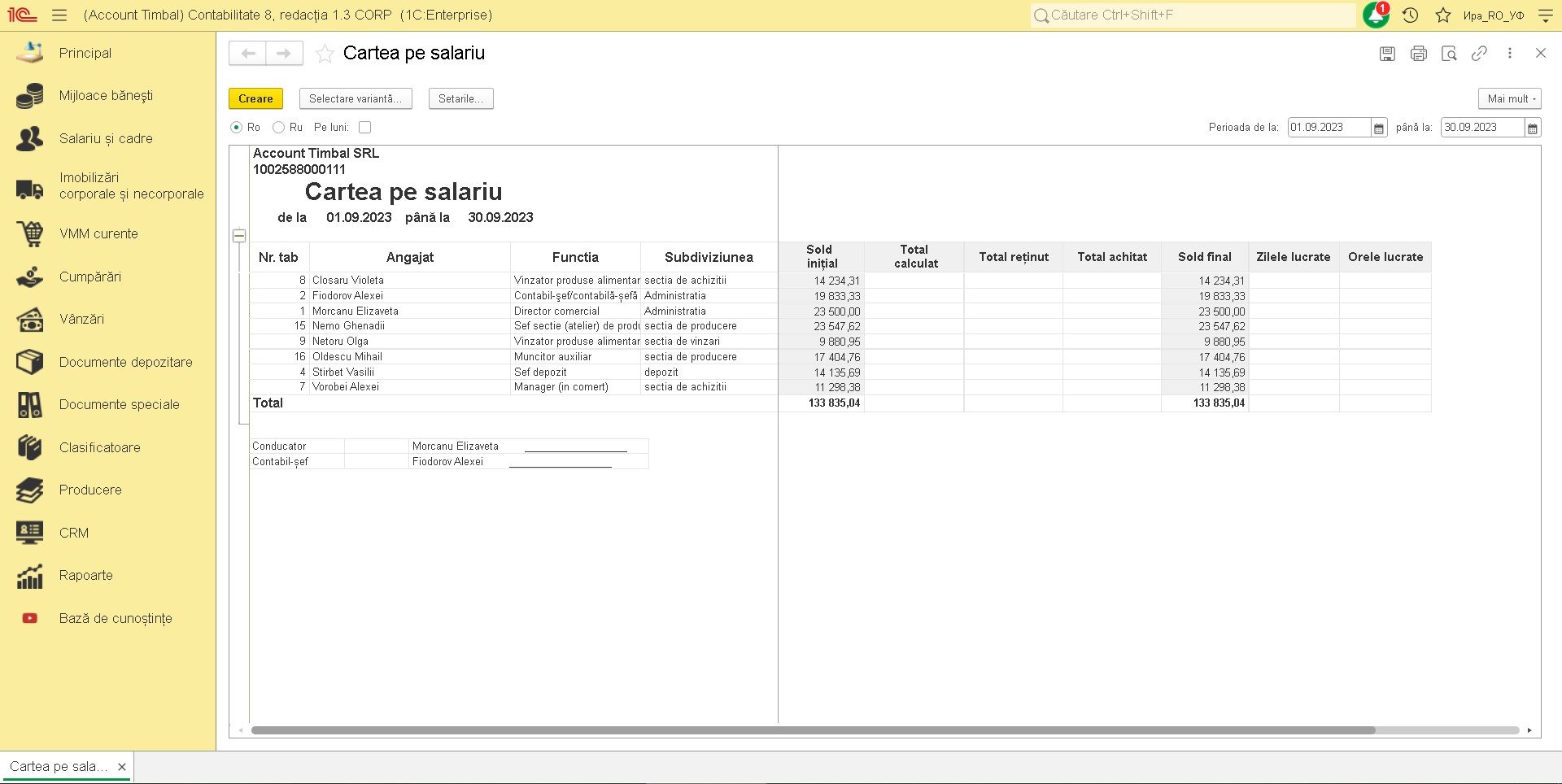This screenshot has height=784, width=1562.
Task: Copy link using the chain icon
Action: 1479,54
